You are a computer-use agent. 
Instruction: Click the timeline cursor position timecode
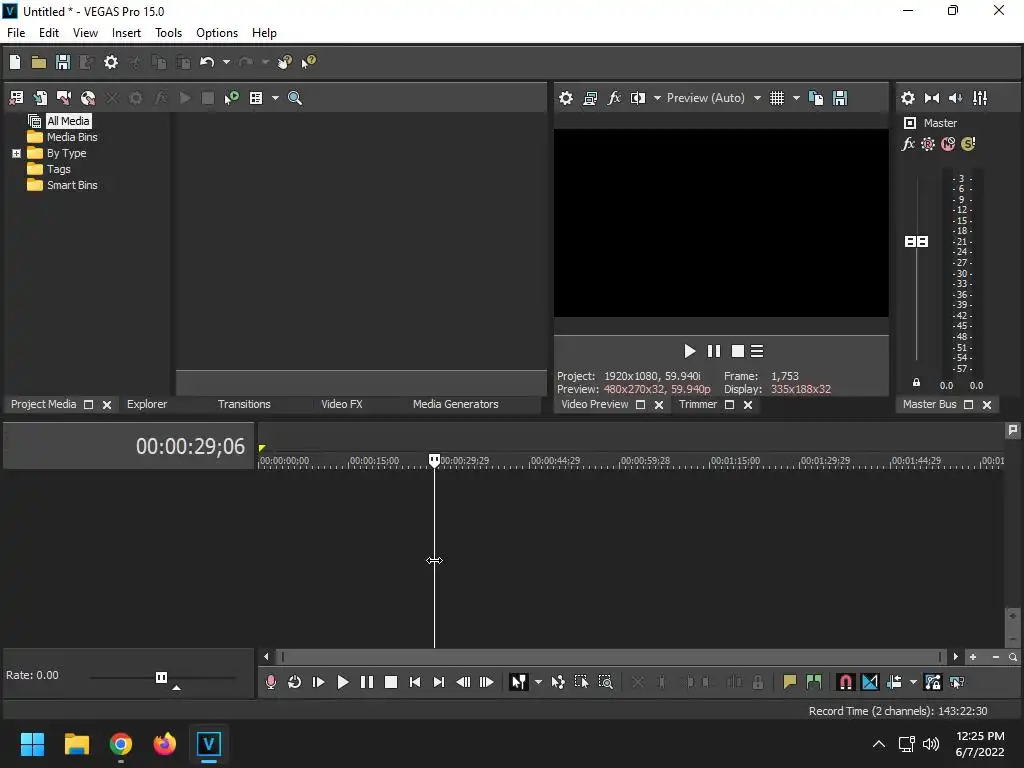(190, 447)
